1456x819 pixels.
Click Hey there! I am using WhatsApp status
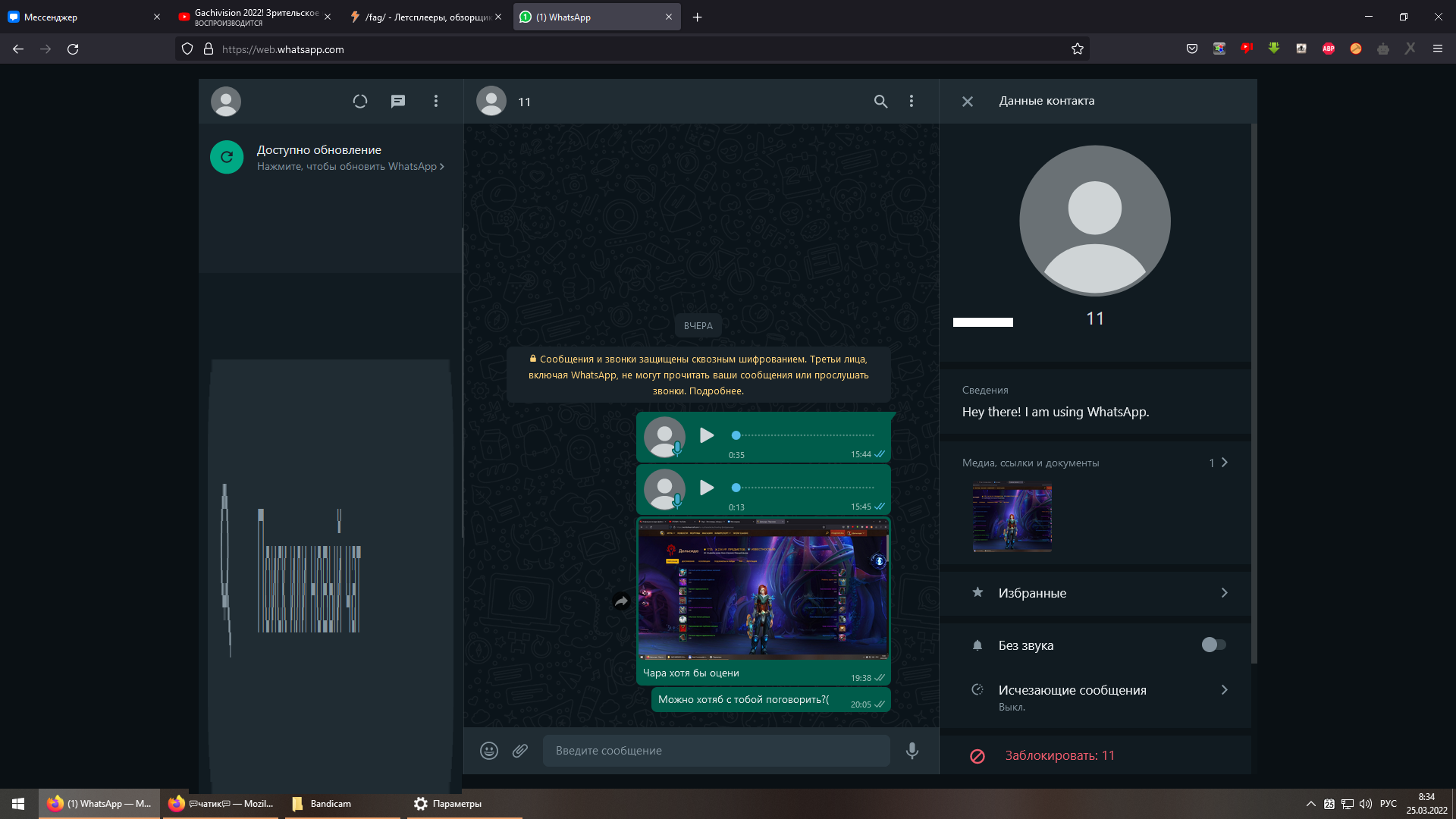pyautogui.click(x=1056, y=412)
